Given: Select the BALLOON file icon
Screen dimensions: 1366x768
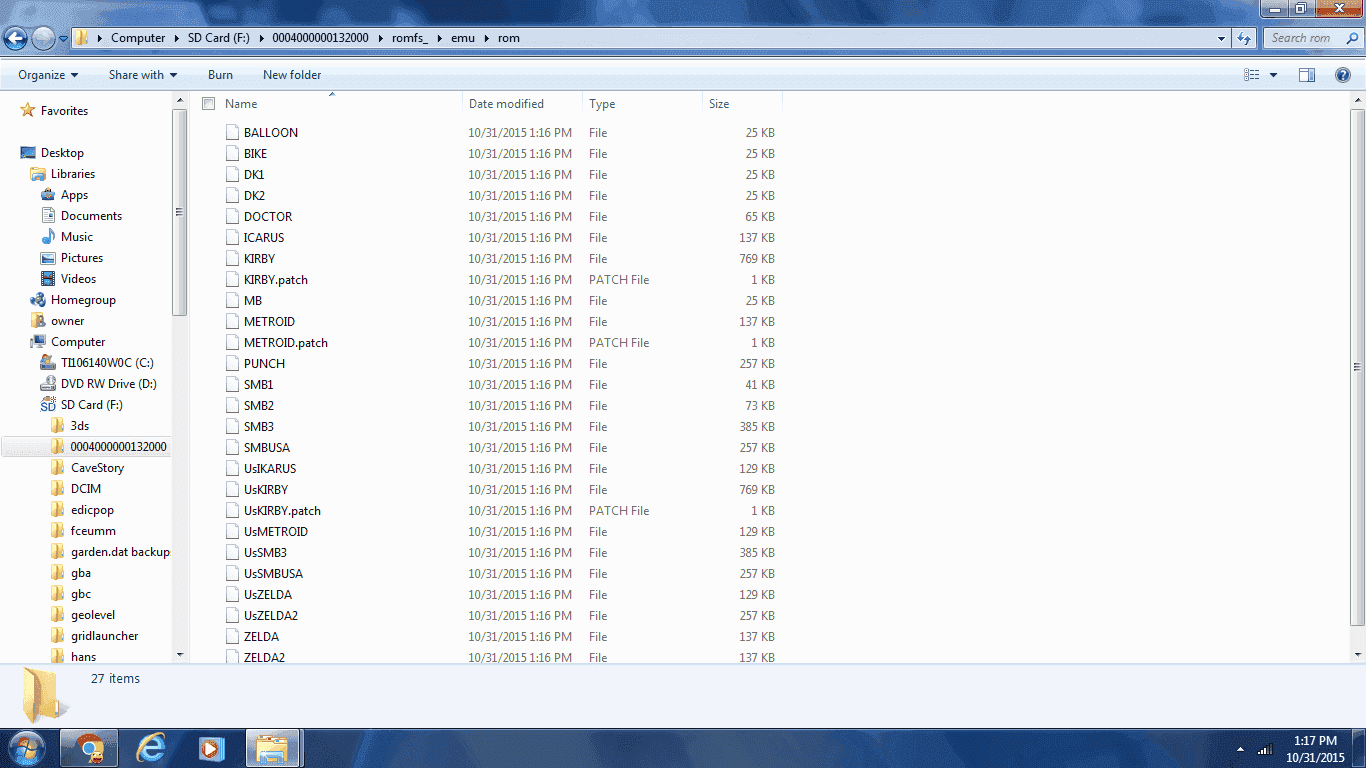Looking at the screenshot, I should tap(232, 133).
